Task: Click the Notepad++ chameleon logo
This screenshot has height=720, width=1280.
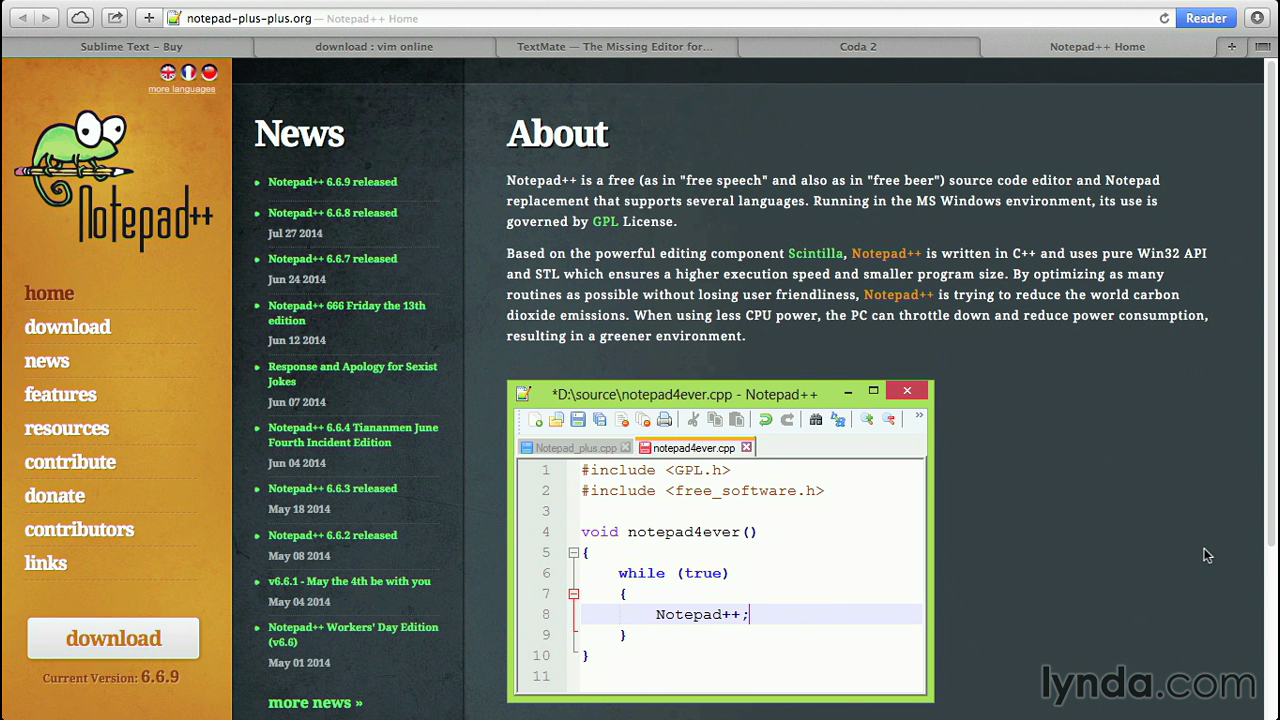Action: [x=113, y=180]
